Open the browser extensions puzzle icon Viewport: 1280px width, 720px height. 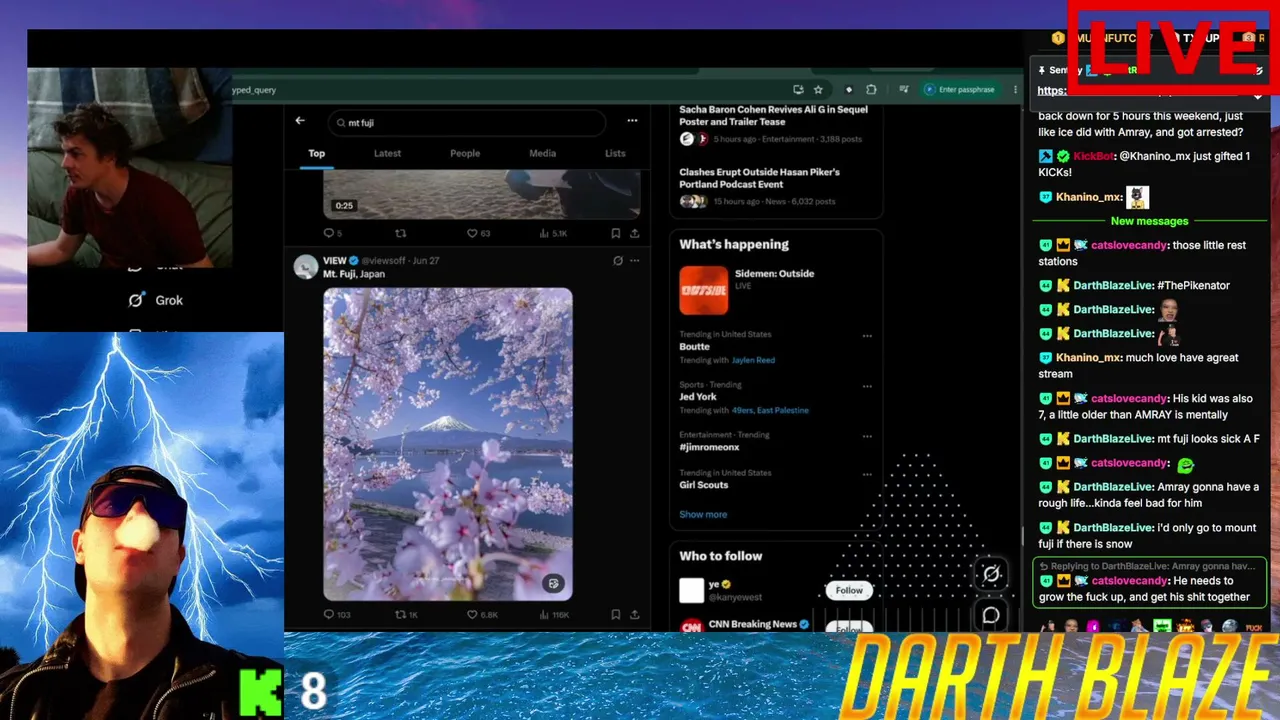tap(871, 89)
